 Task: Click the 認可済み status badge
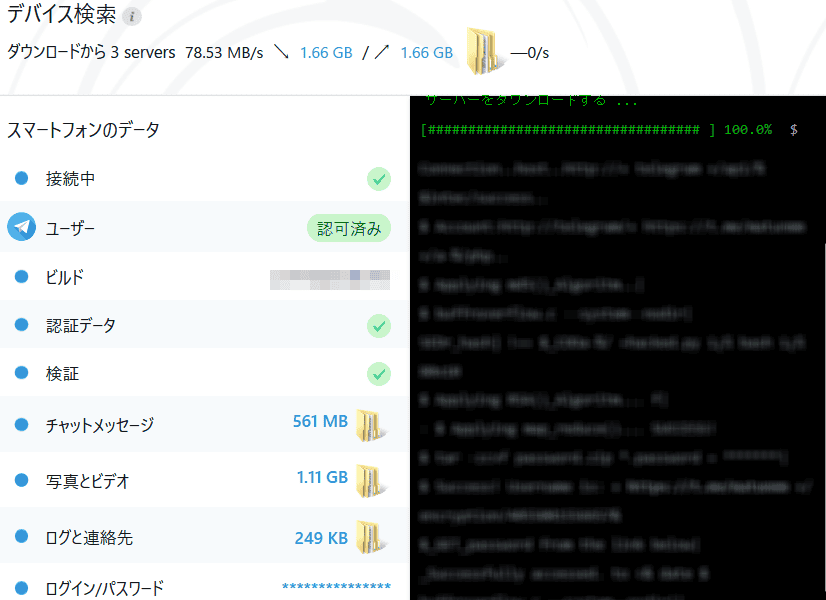[x=349, y=228]
